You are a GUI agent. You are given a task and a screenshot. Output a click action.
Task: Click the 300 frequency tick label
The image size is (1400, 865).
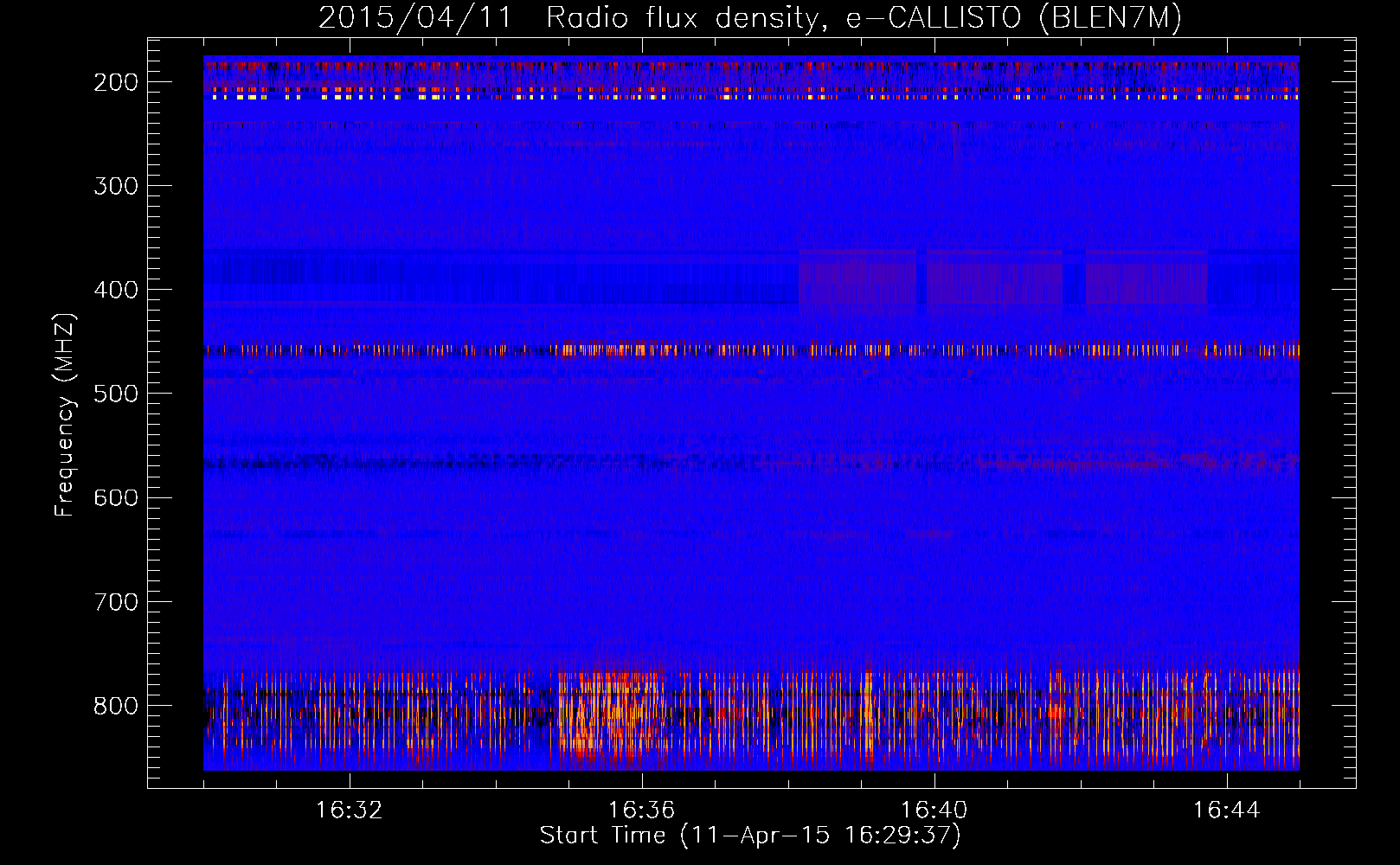point(116,186)
